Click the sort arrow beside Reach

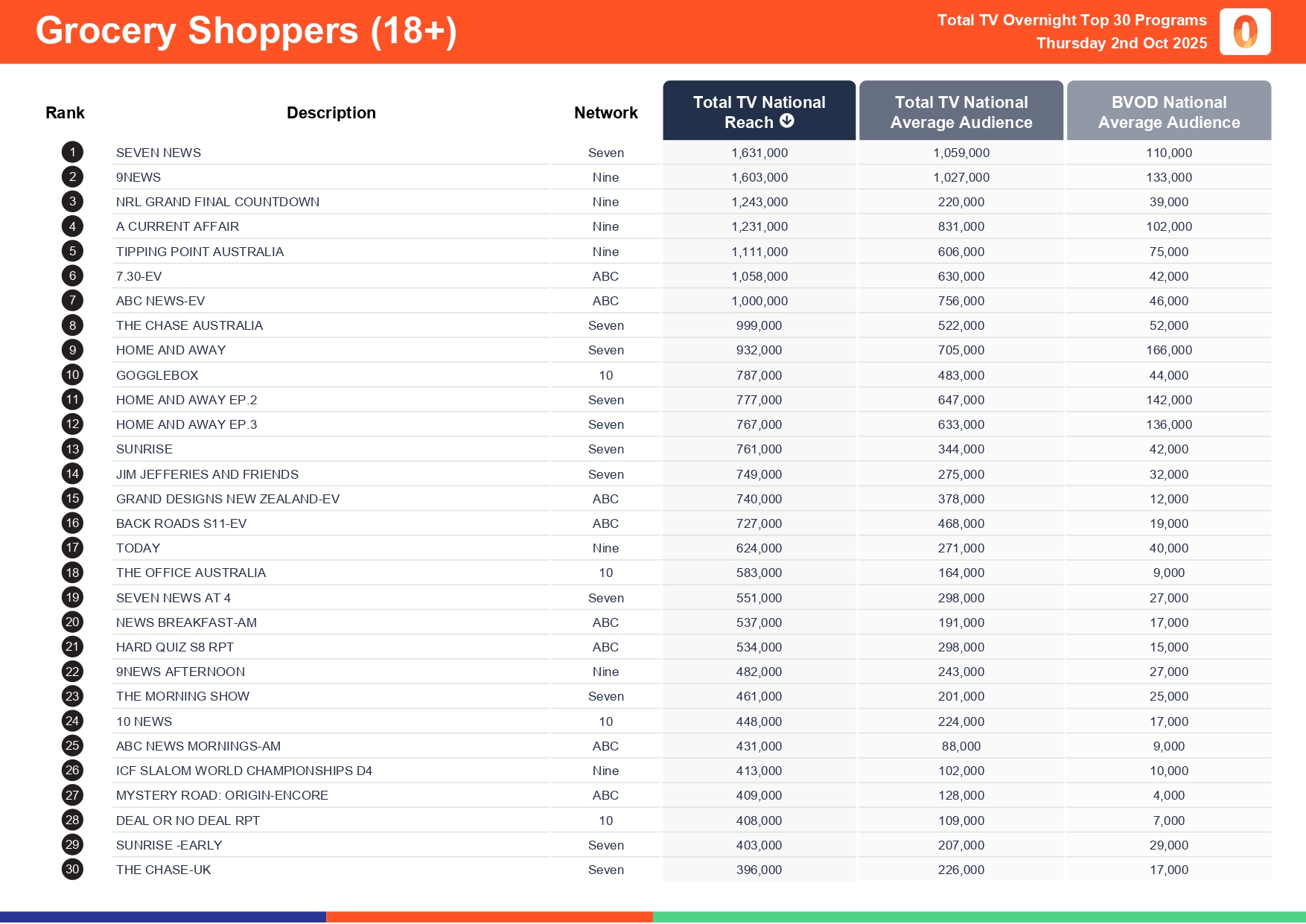[x=787, y=121]
